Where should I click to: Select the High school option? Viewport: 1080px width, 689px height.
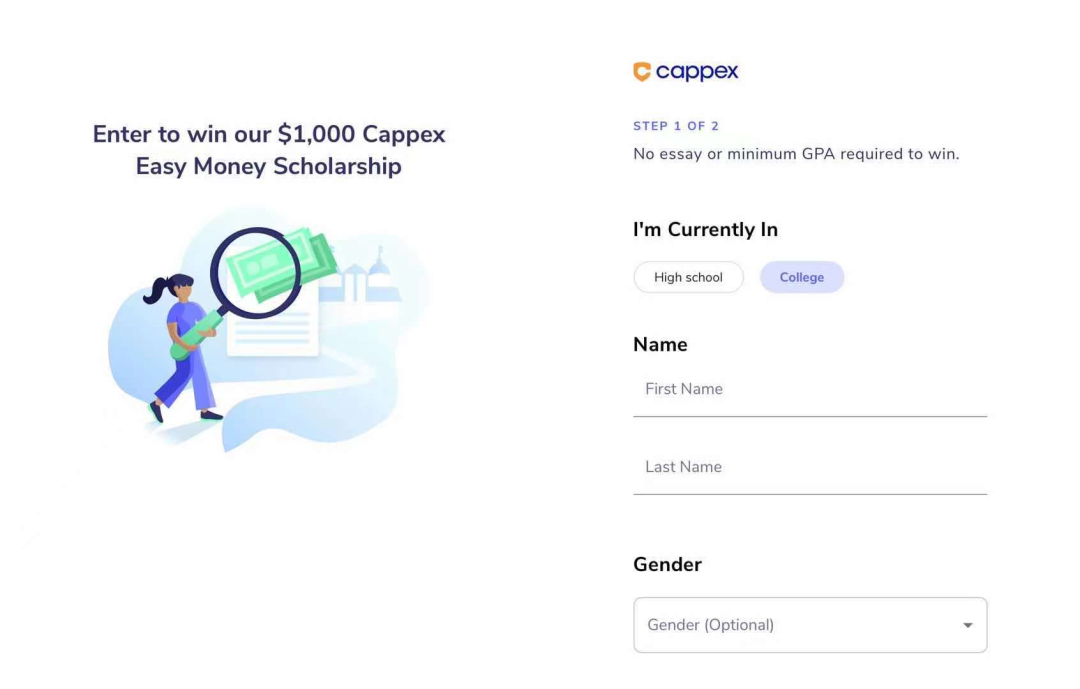pyautogui.click(x=688, y=277)
